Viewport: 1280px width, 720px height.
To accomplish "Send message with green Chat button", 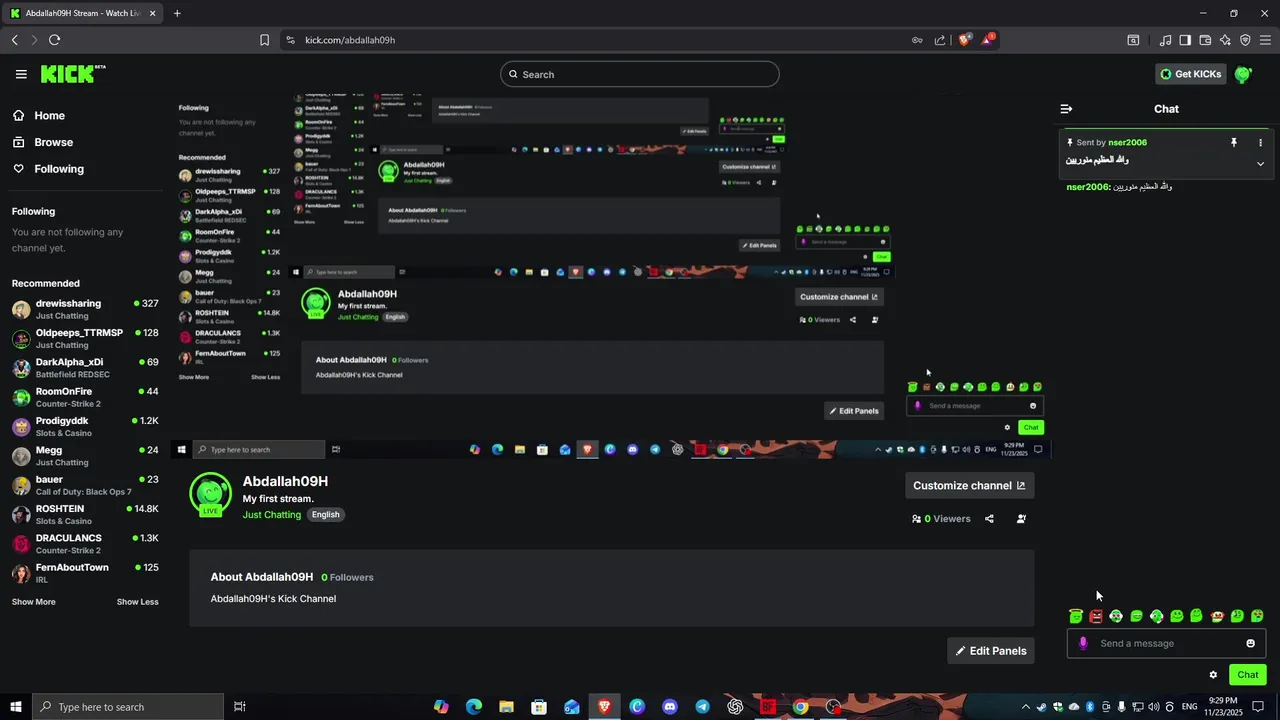I will 1247,675.
